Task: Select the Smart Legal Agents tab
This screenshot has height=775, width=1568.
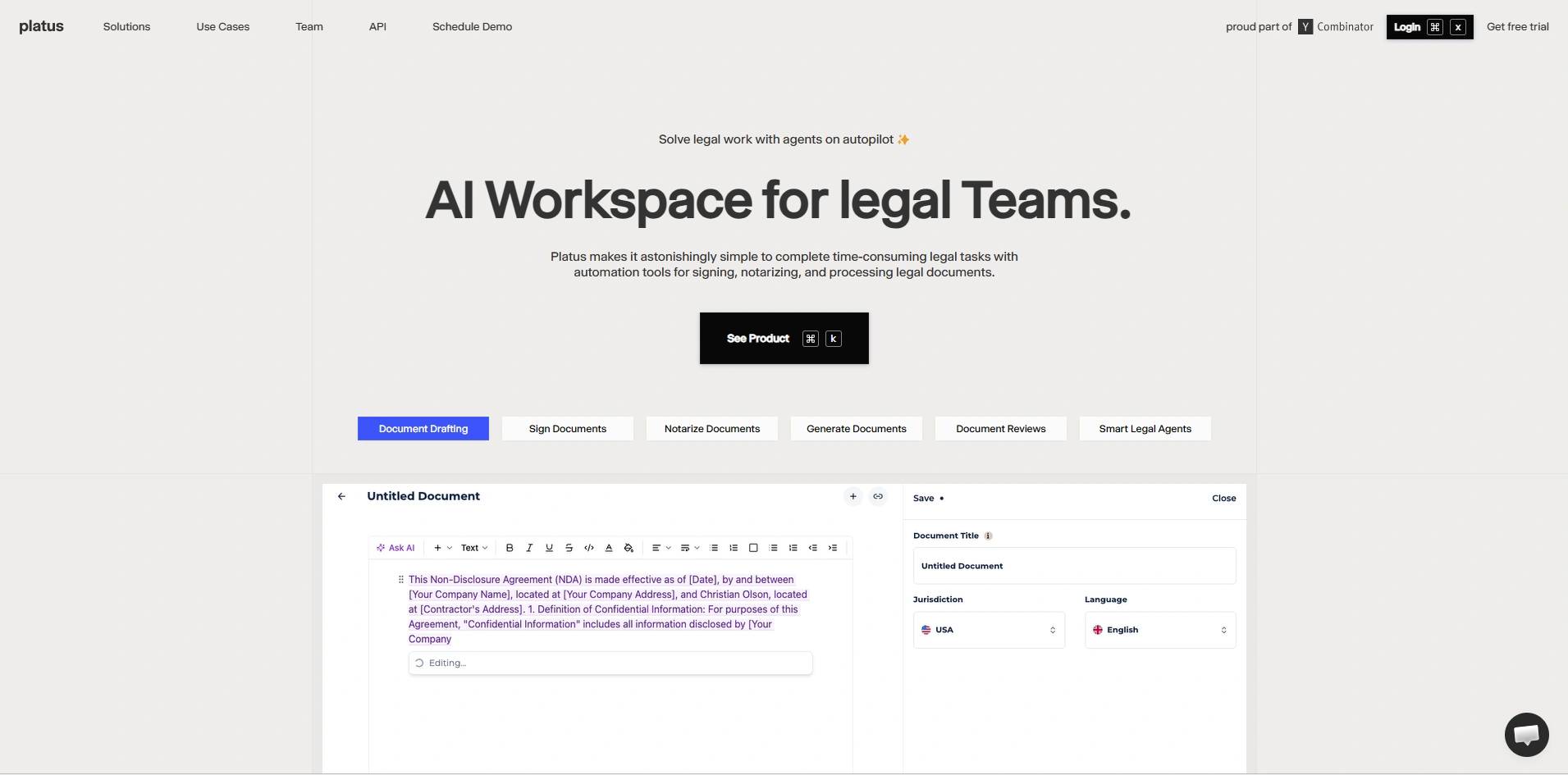Action: [1145, 429]
